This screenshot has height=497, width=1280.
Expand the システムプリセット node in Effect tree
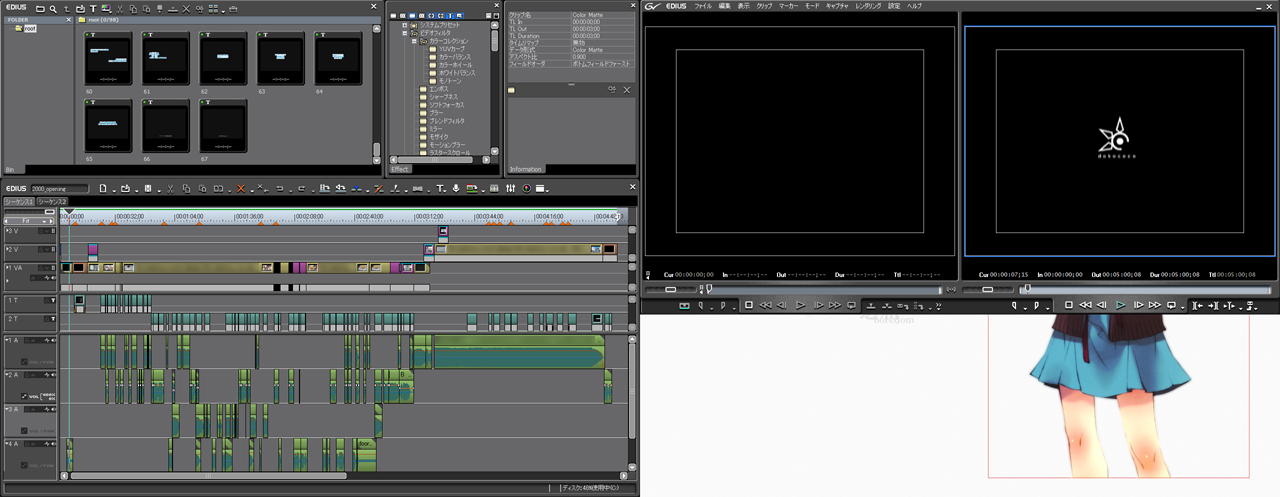coord(405,25)
